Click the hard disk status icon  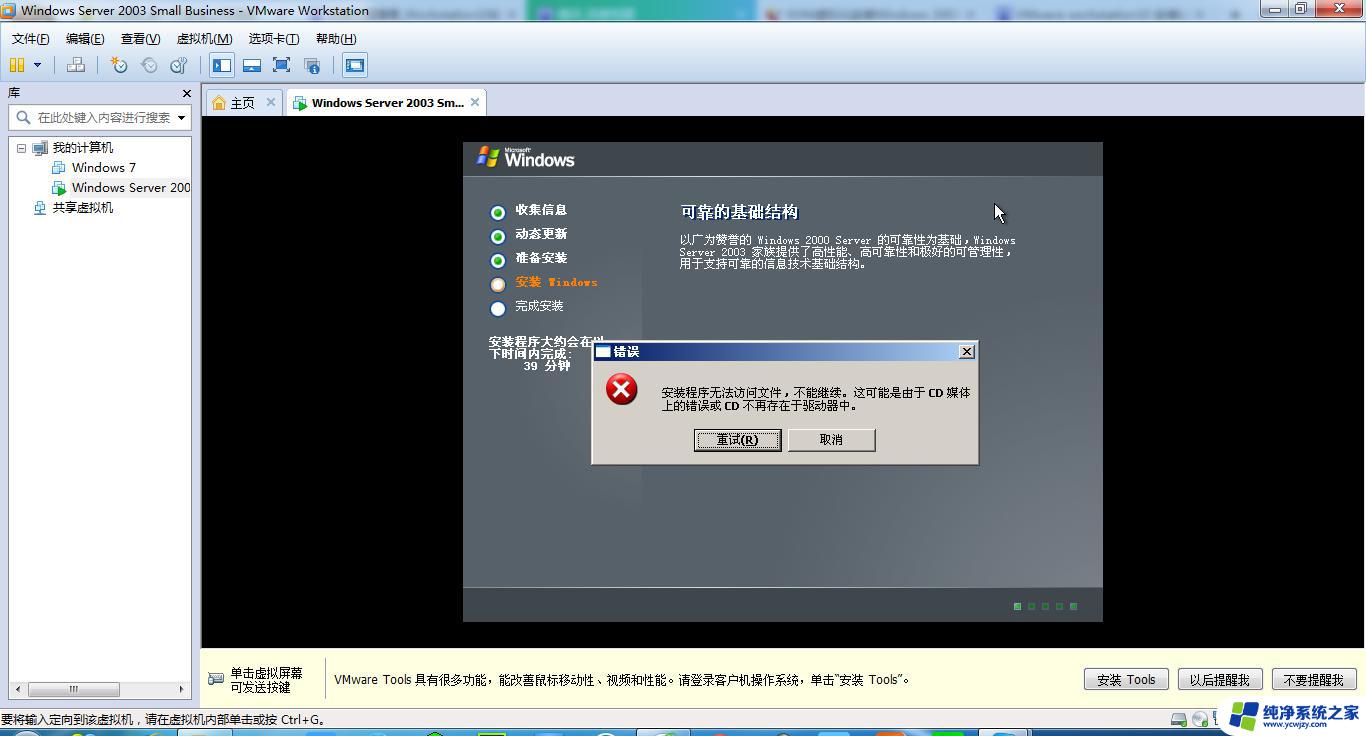[x=1179, y=719]
